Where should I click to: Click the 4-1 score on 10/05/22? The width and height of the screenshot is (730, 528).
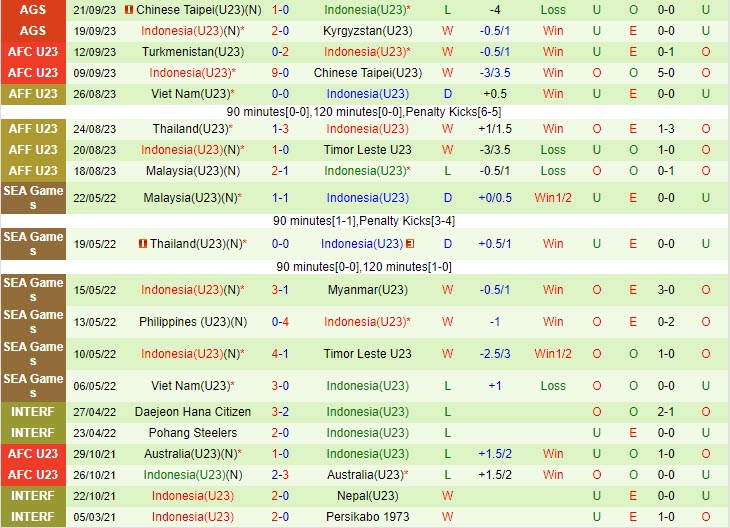coord(280,354)
